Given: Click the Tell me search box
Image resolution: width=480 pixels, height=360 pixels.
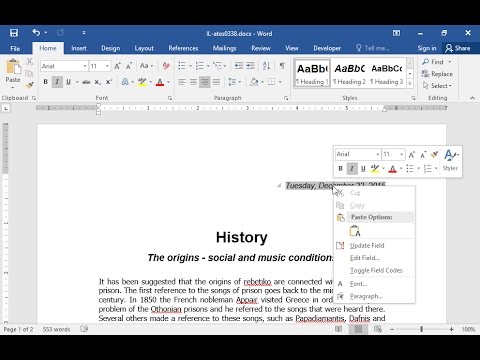Looking at the screenshot, I should point(373,48).
